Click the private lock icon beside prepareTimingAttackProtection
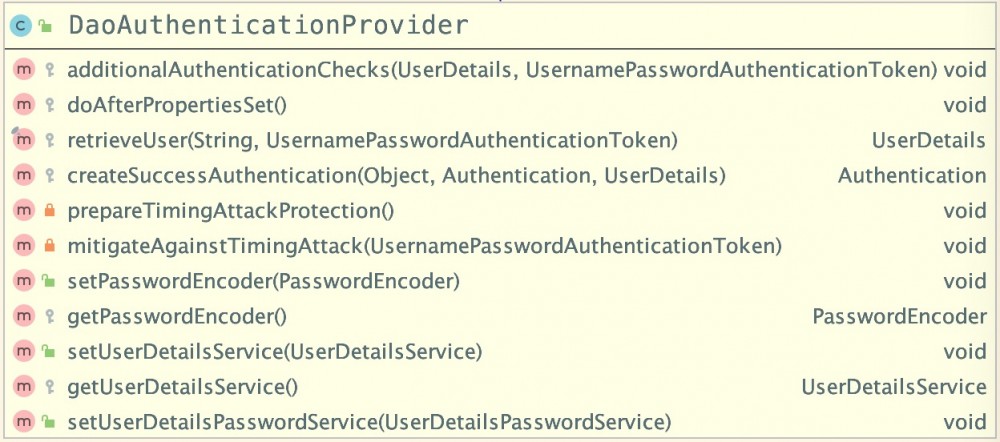1000x442 pixels. [49, 211]
